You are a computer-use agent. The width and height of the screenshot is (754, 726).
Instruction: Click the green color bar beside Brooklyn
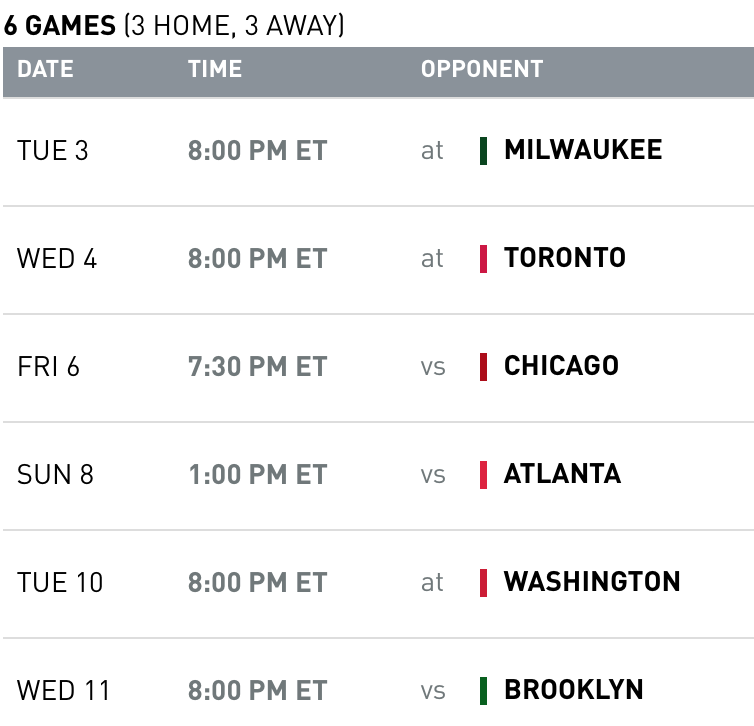point(484,691)
